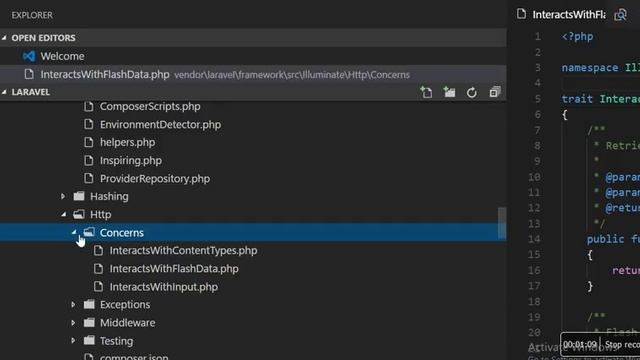Expand the Testing folder arrow
Screen dimensions: 640x360
[73, 340]
